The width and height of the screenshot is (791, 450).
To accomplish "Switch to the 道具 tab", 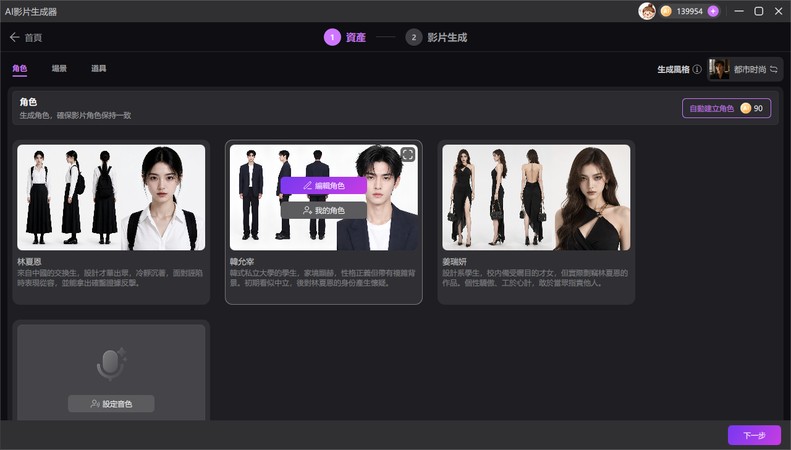I will [98, 69].
